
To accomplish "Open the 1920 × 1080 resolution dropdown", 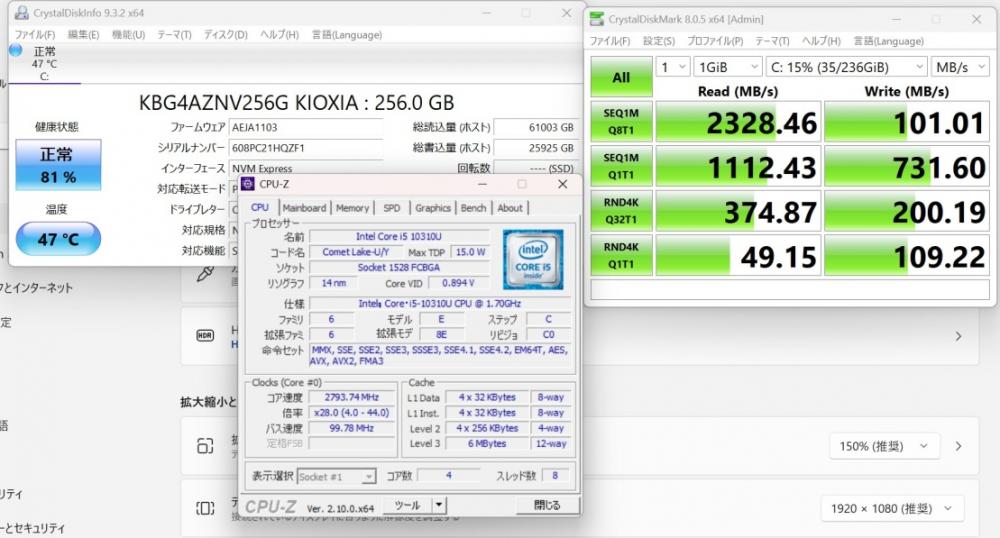I will 892,509.
